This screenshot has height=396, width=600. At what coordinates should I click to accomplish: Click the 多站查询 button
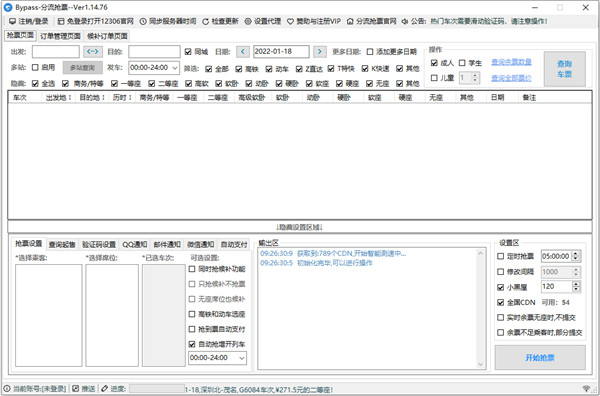tap(83, 68)
